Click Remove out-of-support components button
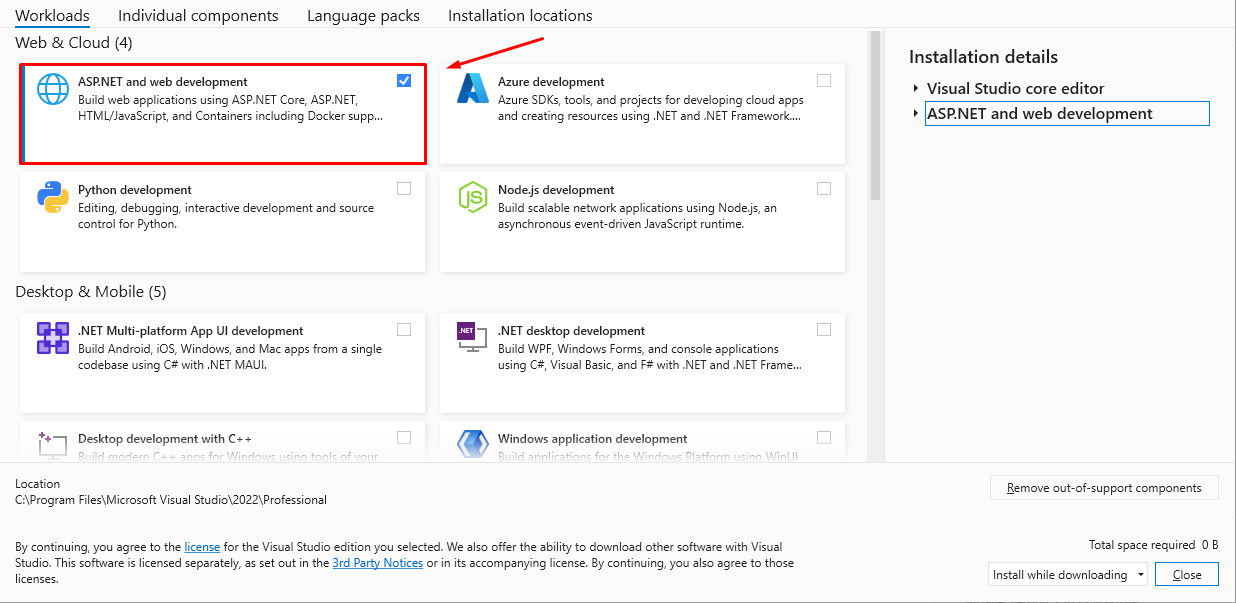This screenshot has width=1236, height=603. (x=1104, y=488)
